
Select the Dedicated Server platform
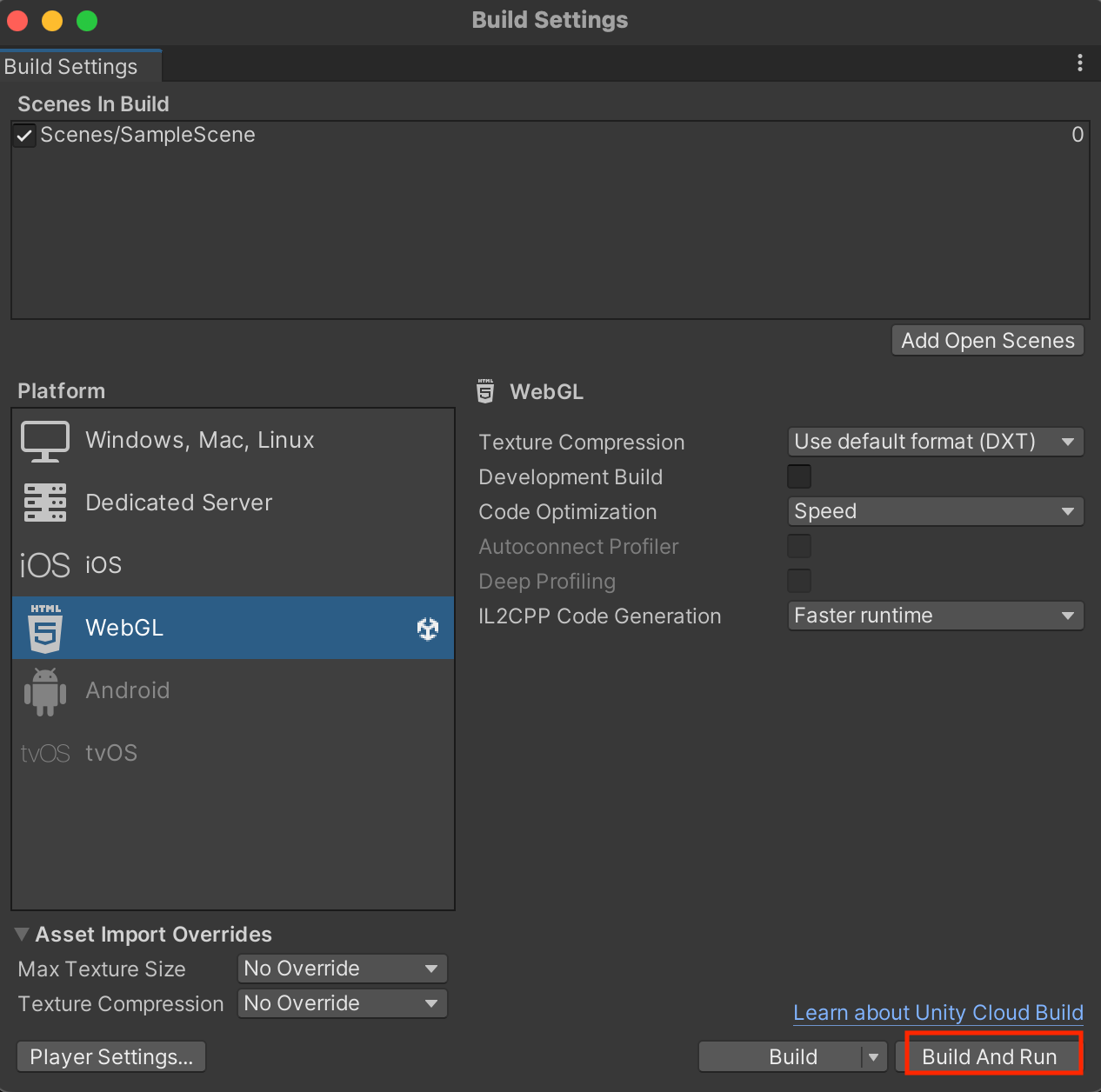[x=233, y=503]
